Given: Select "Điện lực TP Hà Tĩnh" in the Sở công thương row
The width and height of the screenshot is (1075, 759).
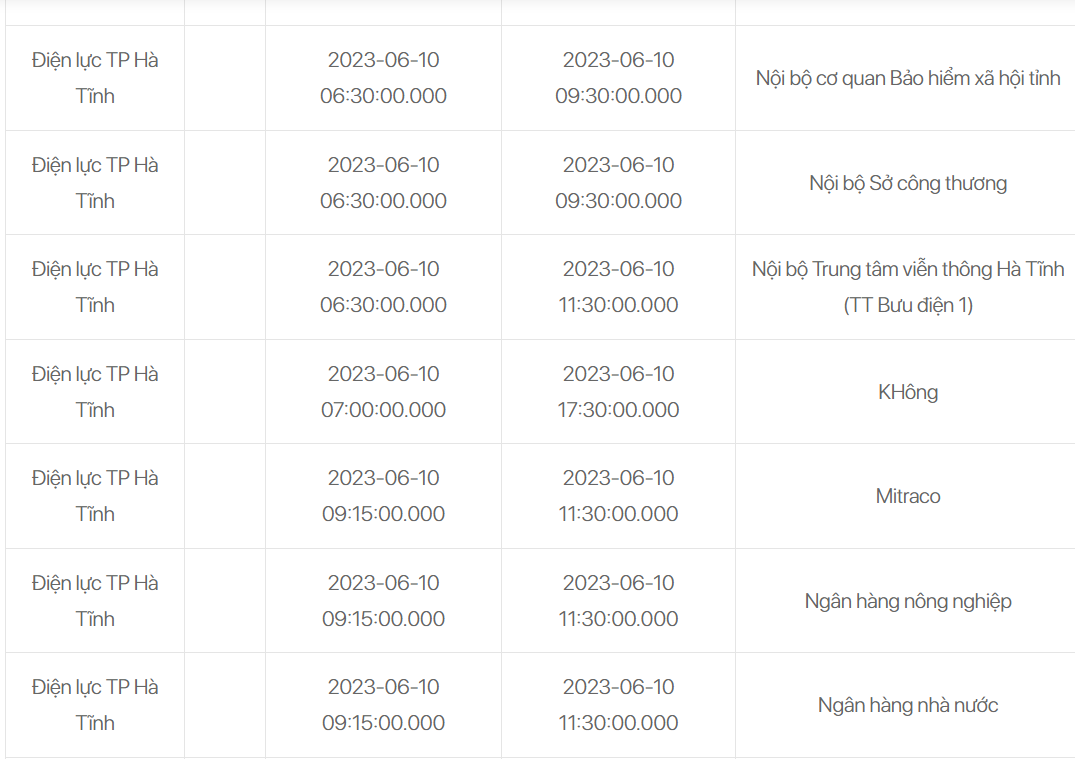Looking at the screenshot, I should [x=95, y=183].
